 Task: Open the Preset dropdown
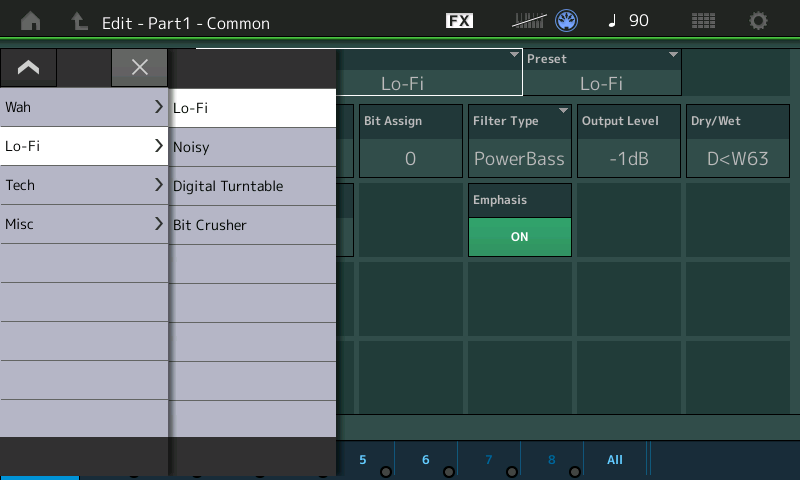click(602, 73)
